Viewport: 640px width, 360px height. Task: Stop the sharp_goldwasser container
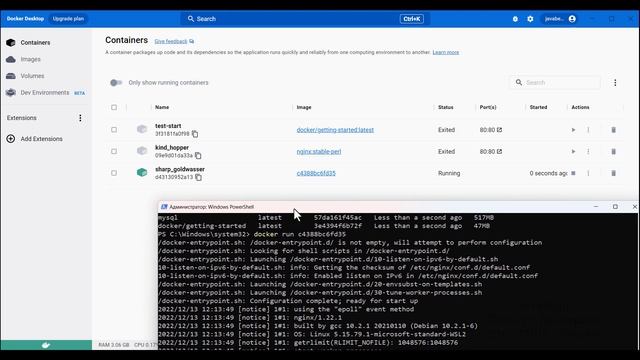pyautogui.click(x=573, y=173)
